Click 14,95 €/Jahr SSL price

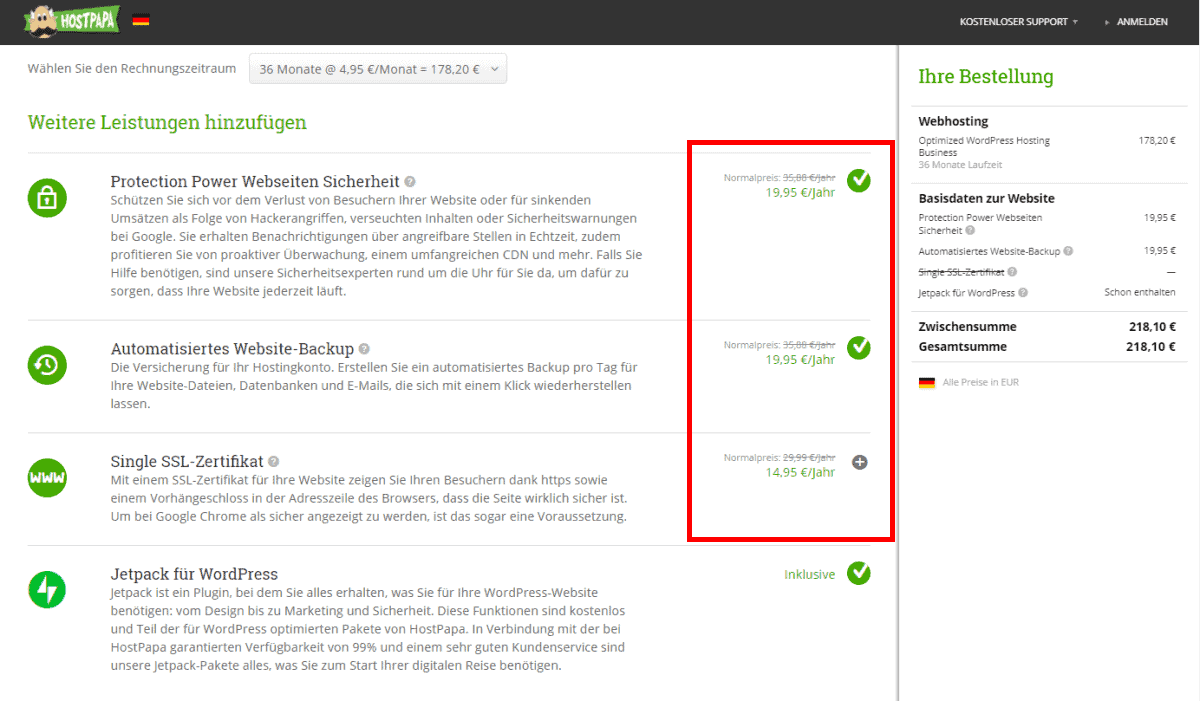(800, 472)
